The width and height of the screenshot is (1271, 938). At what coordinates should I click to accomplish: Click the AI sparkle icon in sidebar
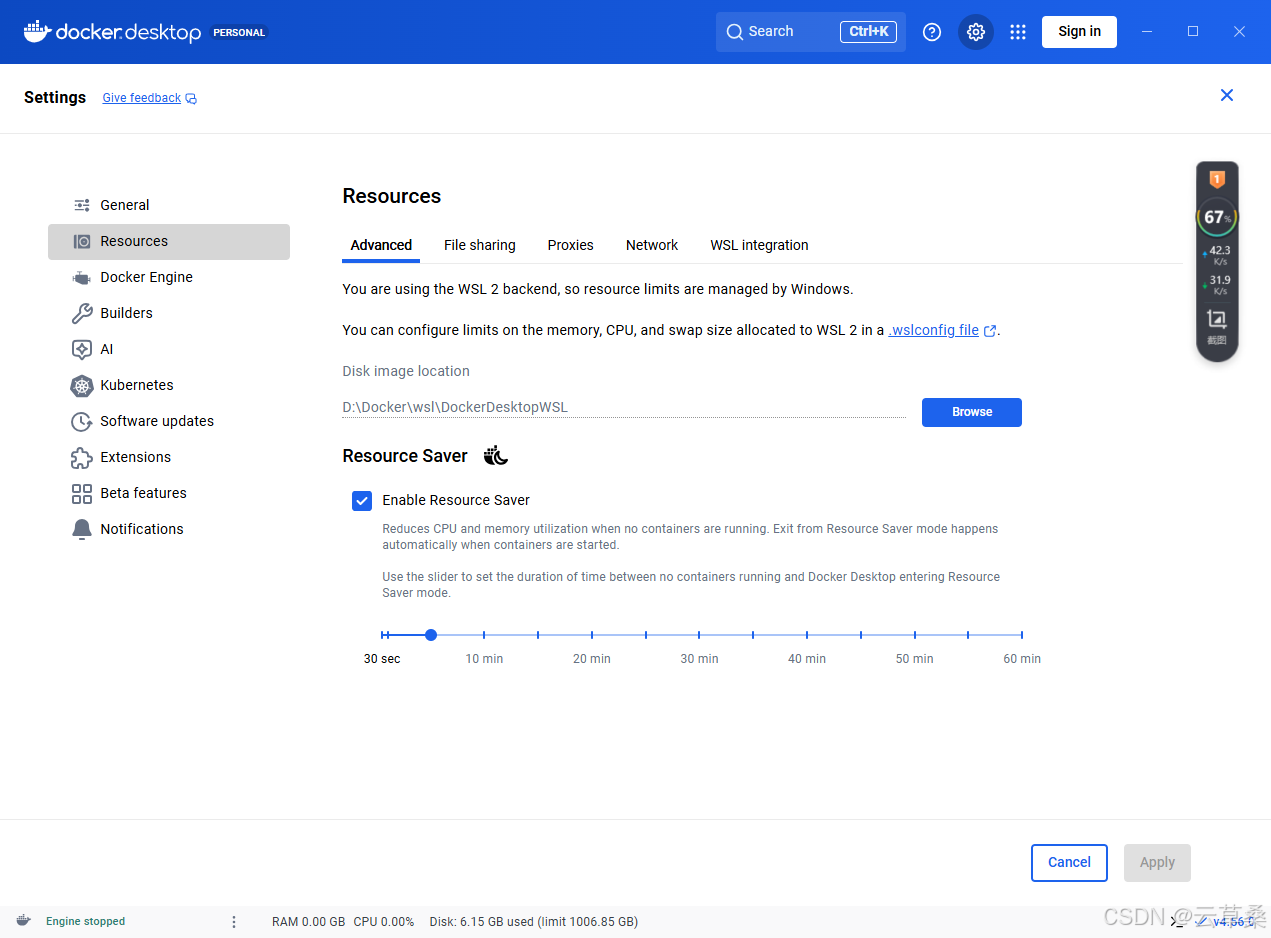pos(82,349)
